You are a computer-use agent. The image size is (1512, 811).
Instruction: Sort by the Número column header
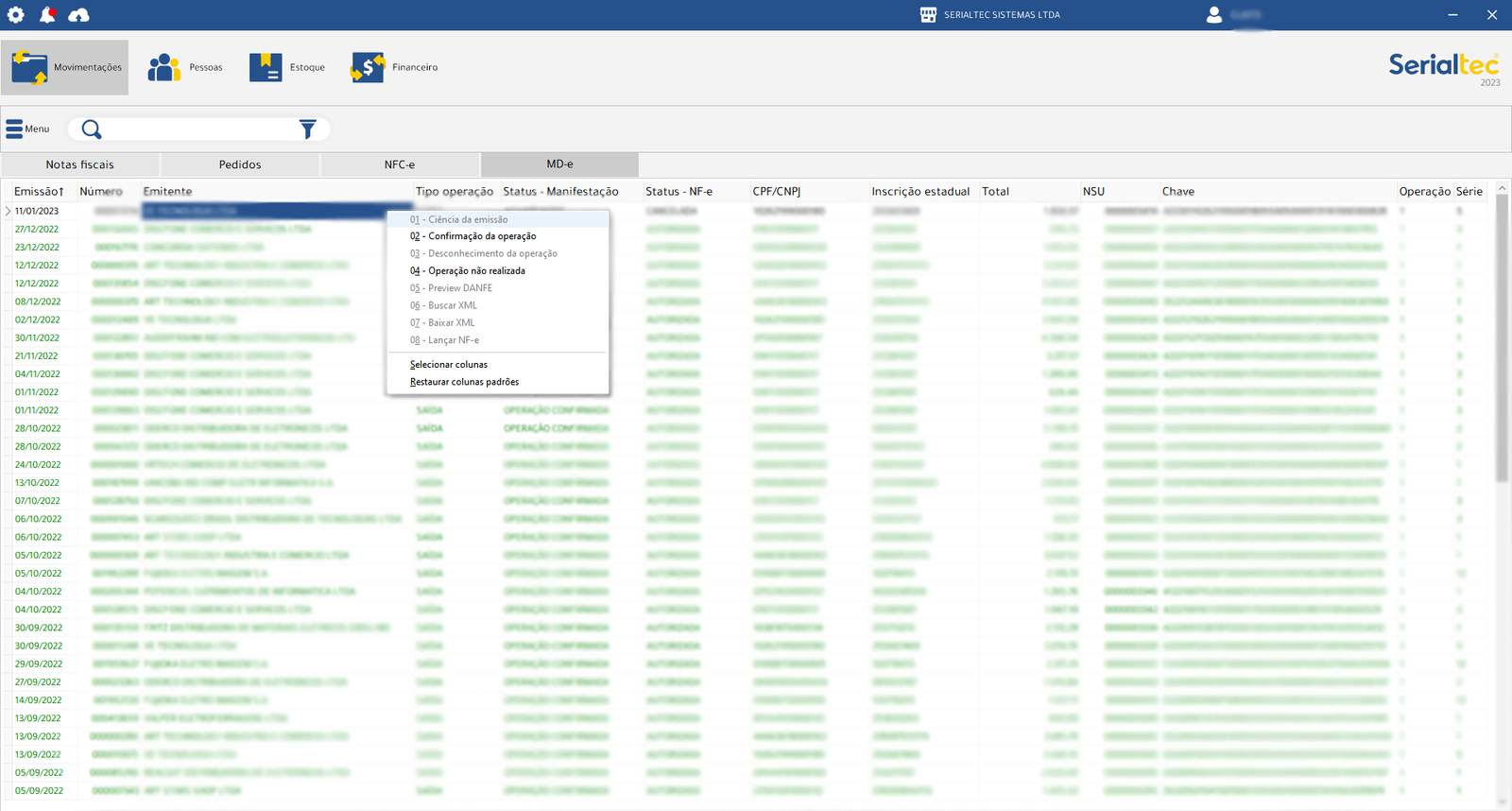(101, 191)
